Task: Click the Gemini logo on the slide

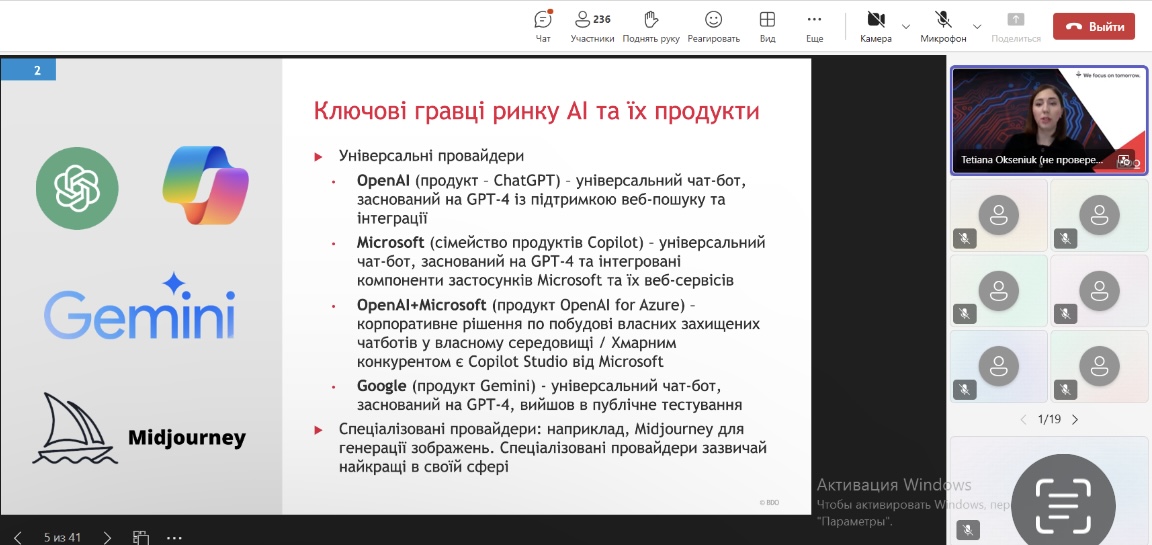Action: pos(140,306)
